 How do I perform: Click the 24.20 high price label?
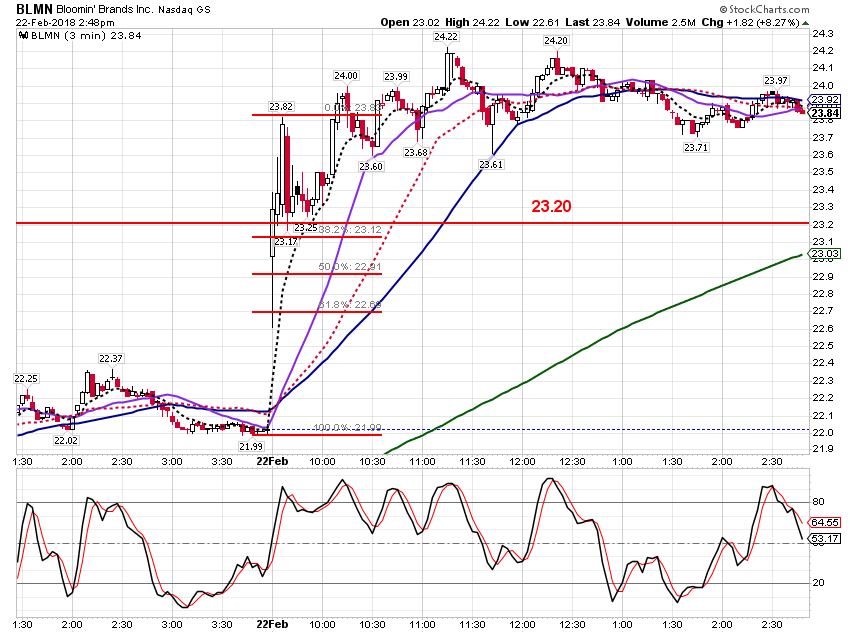click(x=556, y=41)
